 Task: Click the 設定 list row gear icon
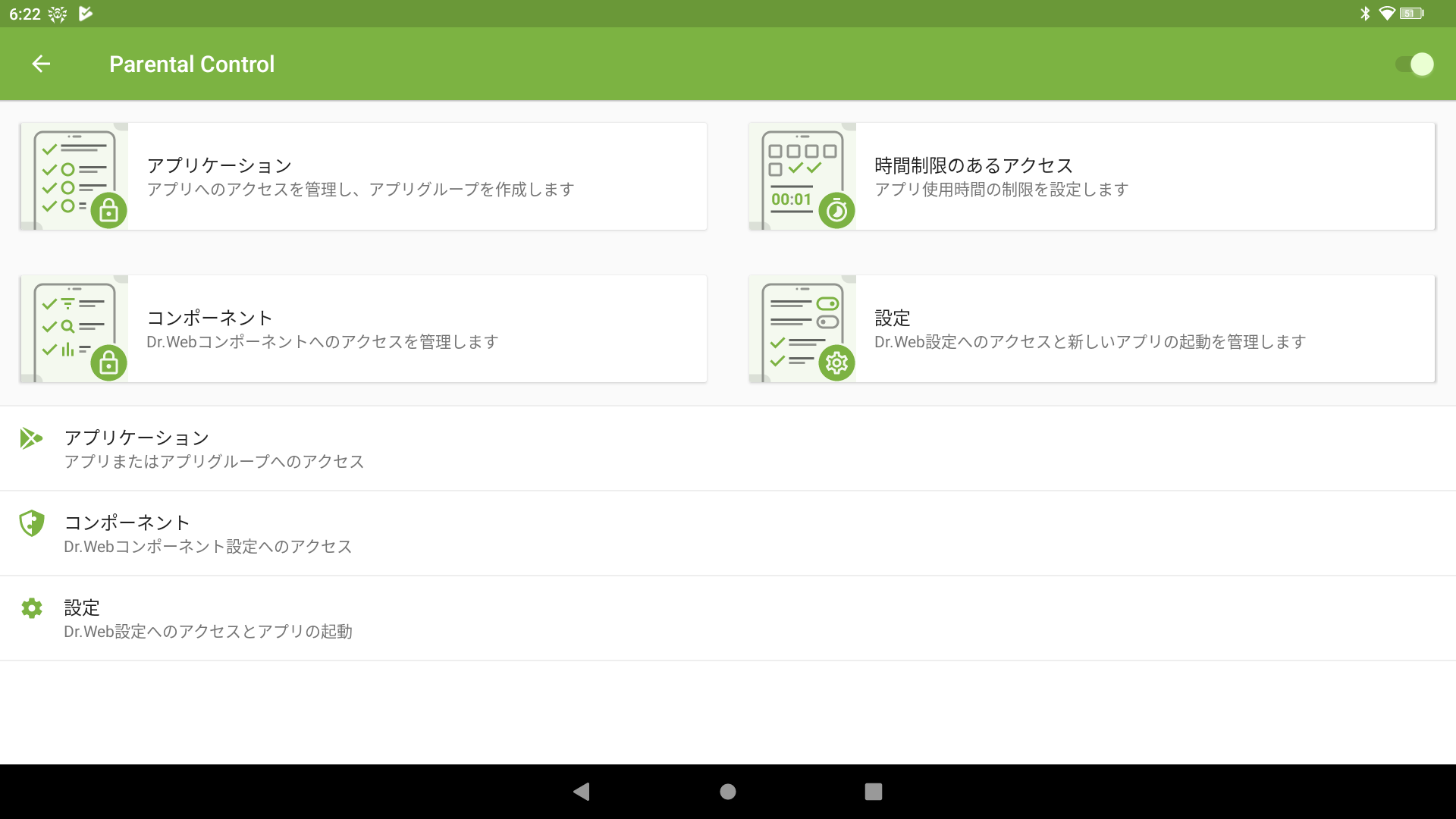[x=31, y=608]
